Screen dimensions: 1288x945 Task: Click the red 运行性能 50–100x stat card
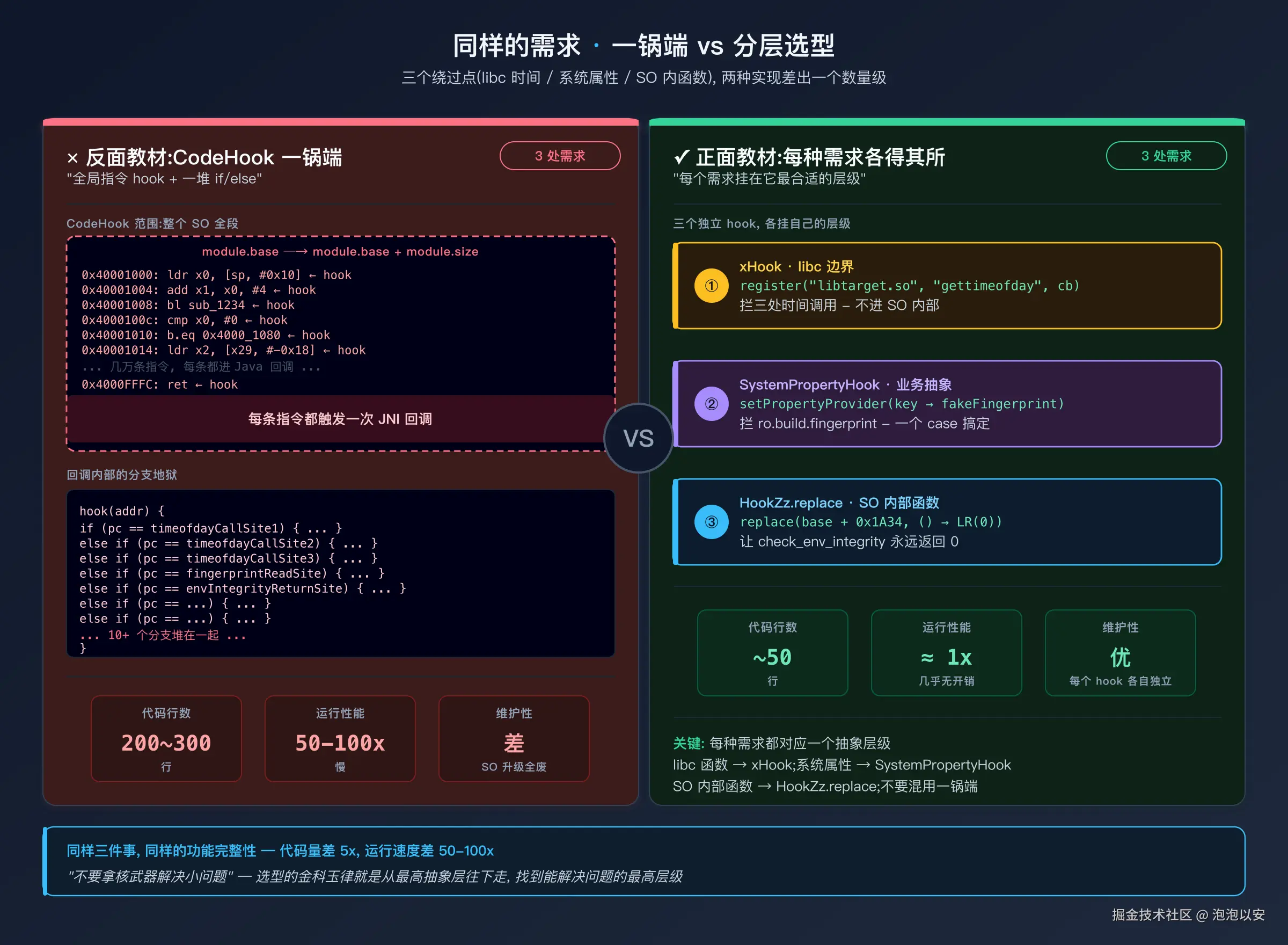point(340,738)
